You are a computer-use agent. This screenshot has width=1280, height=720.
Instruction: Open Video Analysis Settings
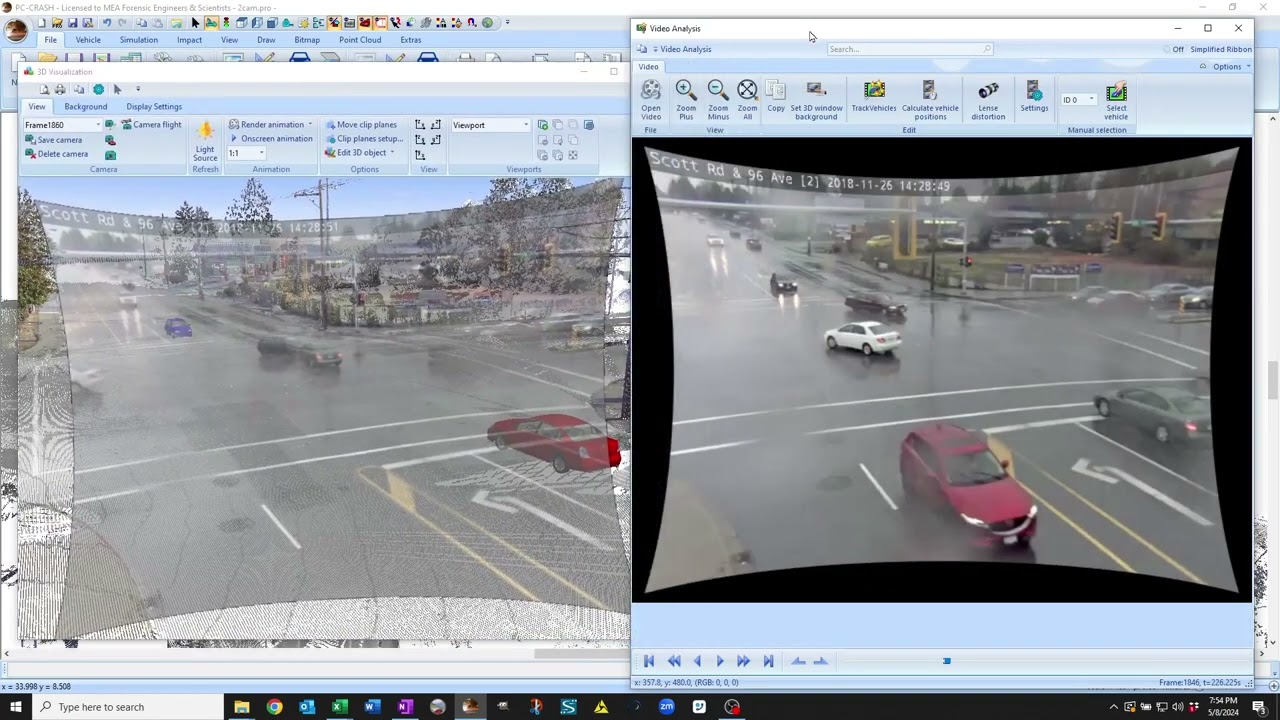pos(1034,96)
